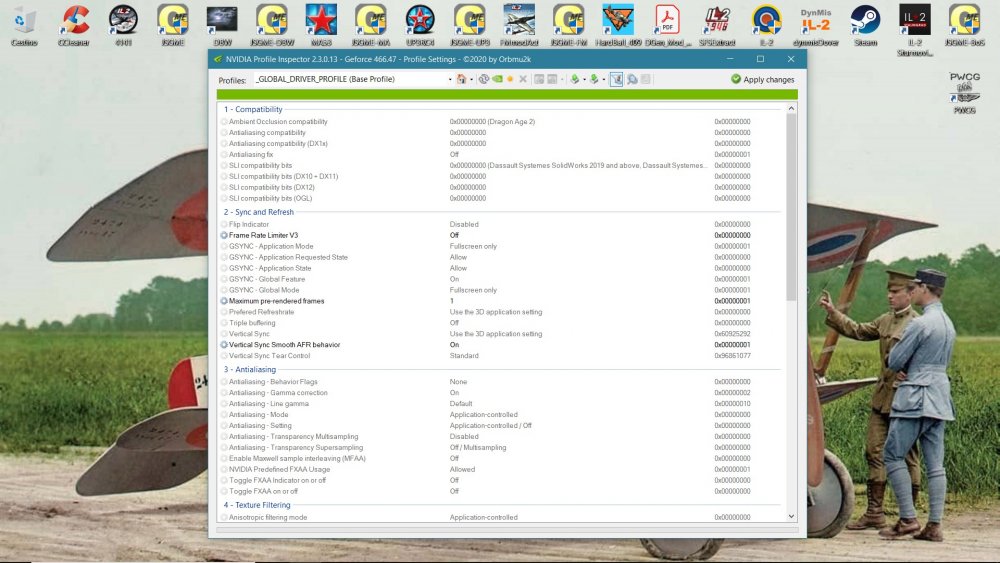
Task: Click the '3 - Antialiasing' section header
Action: pyautogui.click(x=250, y=370)
